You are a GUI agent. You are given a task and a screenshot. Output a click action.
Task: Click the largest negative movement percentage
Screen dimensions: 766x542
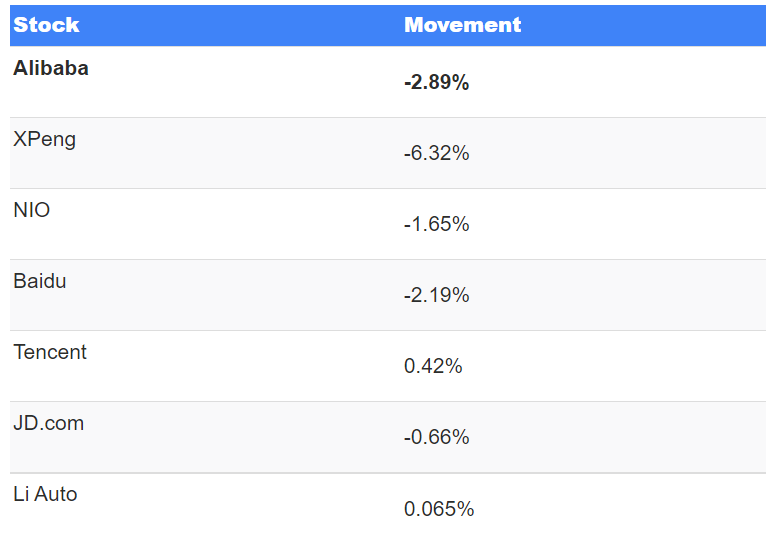[x=436, y=154]
